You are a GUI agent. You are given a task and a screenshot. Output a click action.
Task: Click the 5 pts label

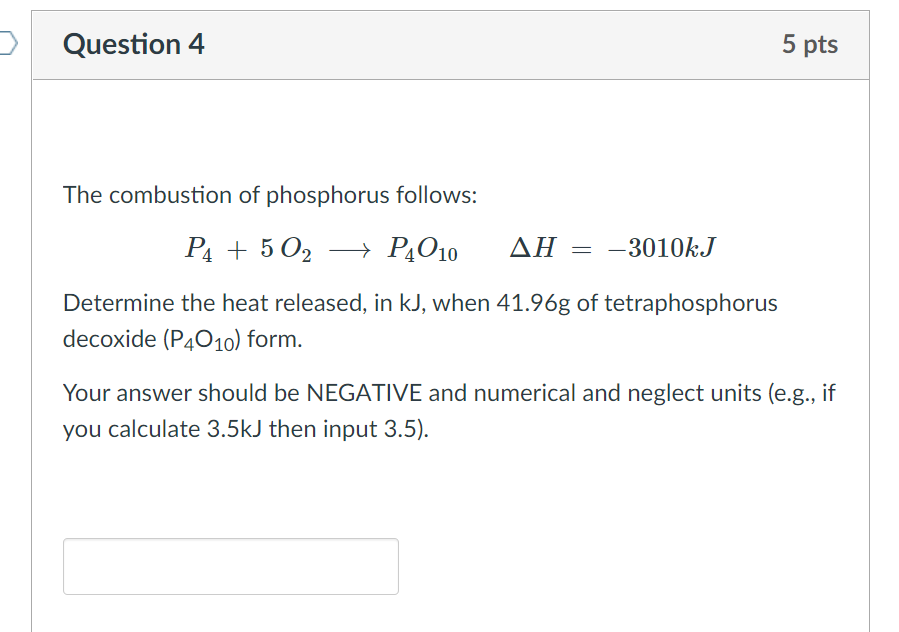pyautogui.click(x=812, y=44)
